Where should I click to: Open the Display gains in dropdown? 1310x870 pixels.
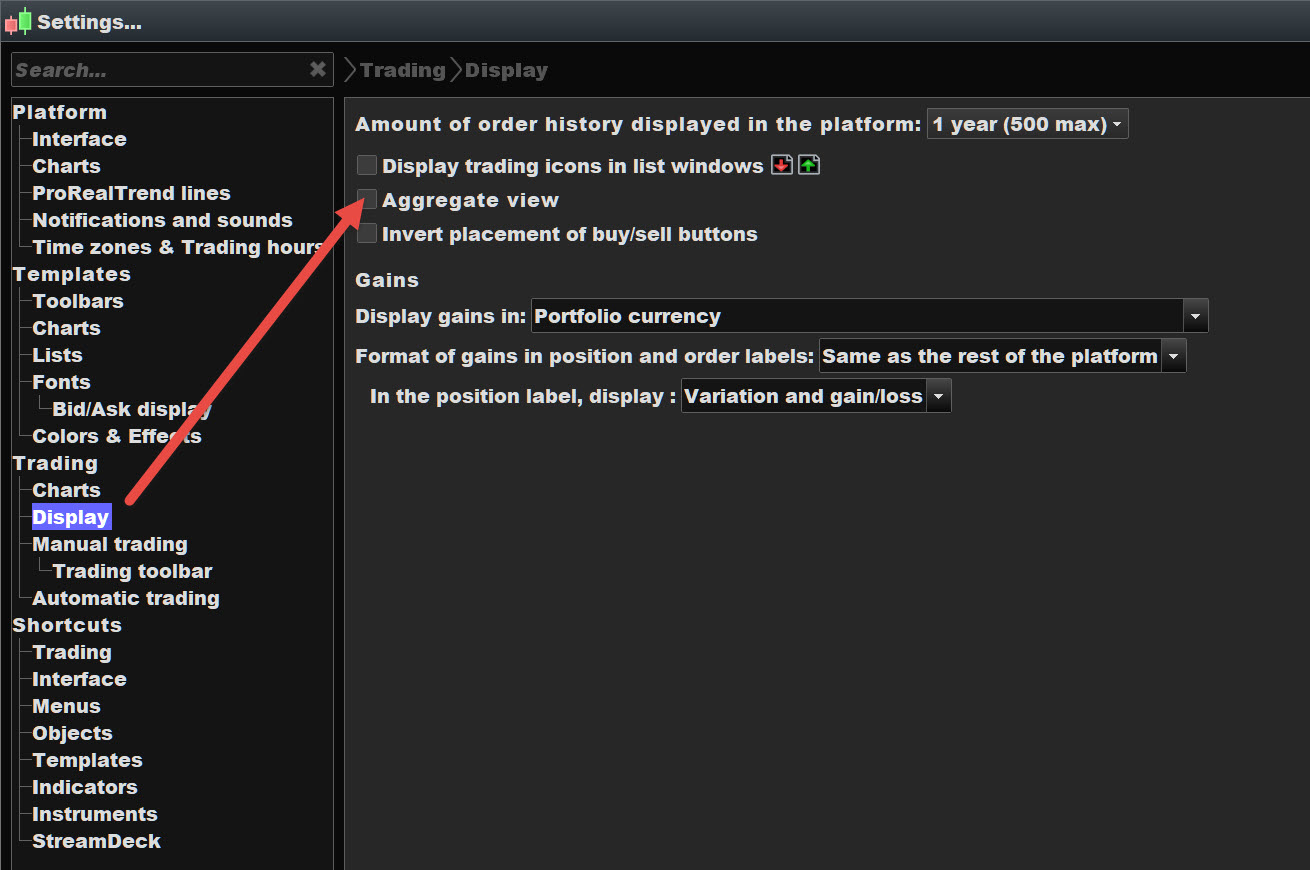pos(869,316)
